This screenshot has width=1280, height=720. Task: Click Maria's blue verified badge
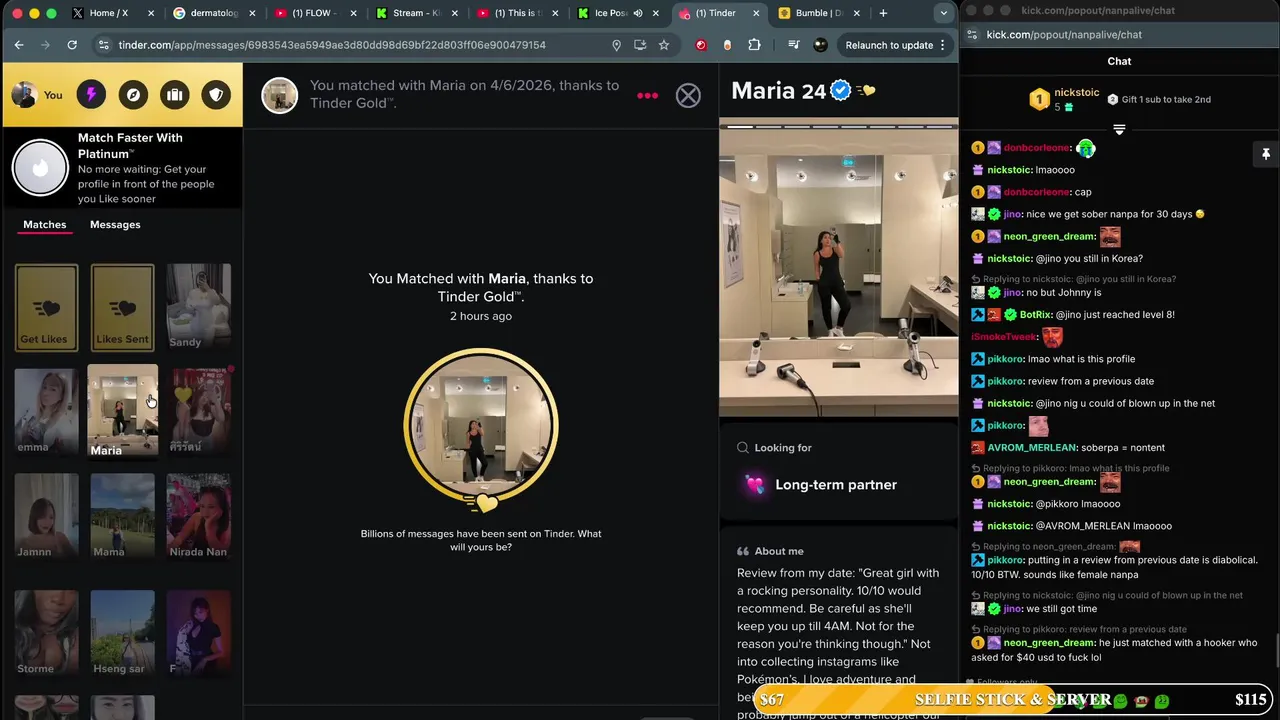[x=841, y=91]
